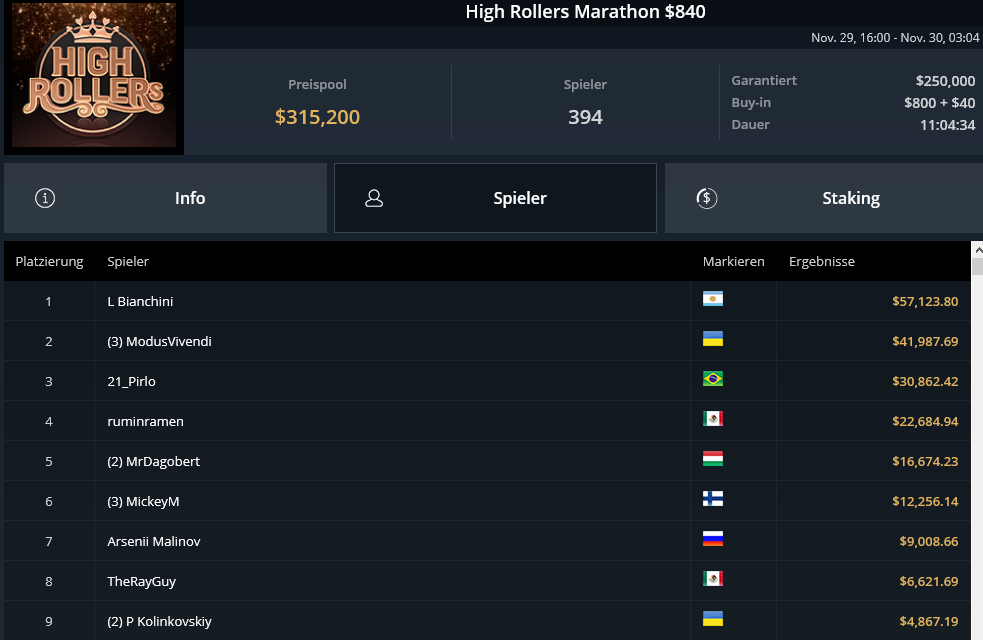Click the High Rollers tournament logo
Image resolution: width=983 pixels, height=640 pixels.
coord(93,77)
